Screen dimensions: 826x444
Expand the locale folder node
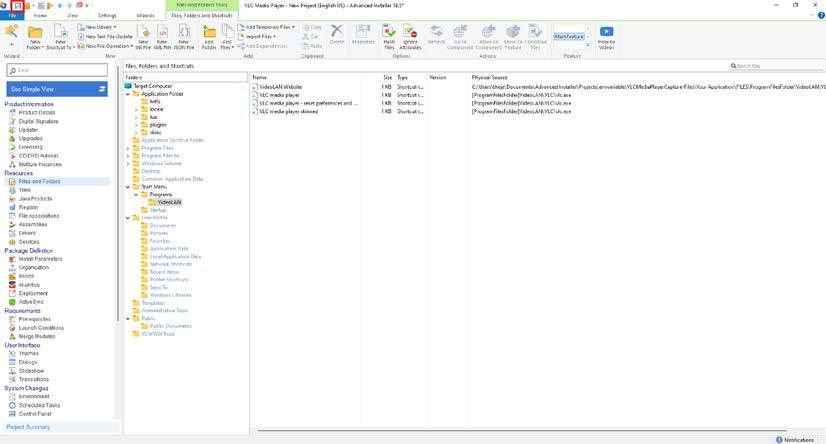[x=136, y=110]
